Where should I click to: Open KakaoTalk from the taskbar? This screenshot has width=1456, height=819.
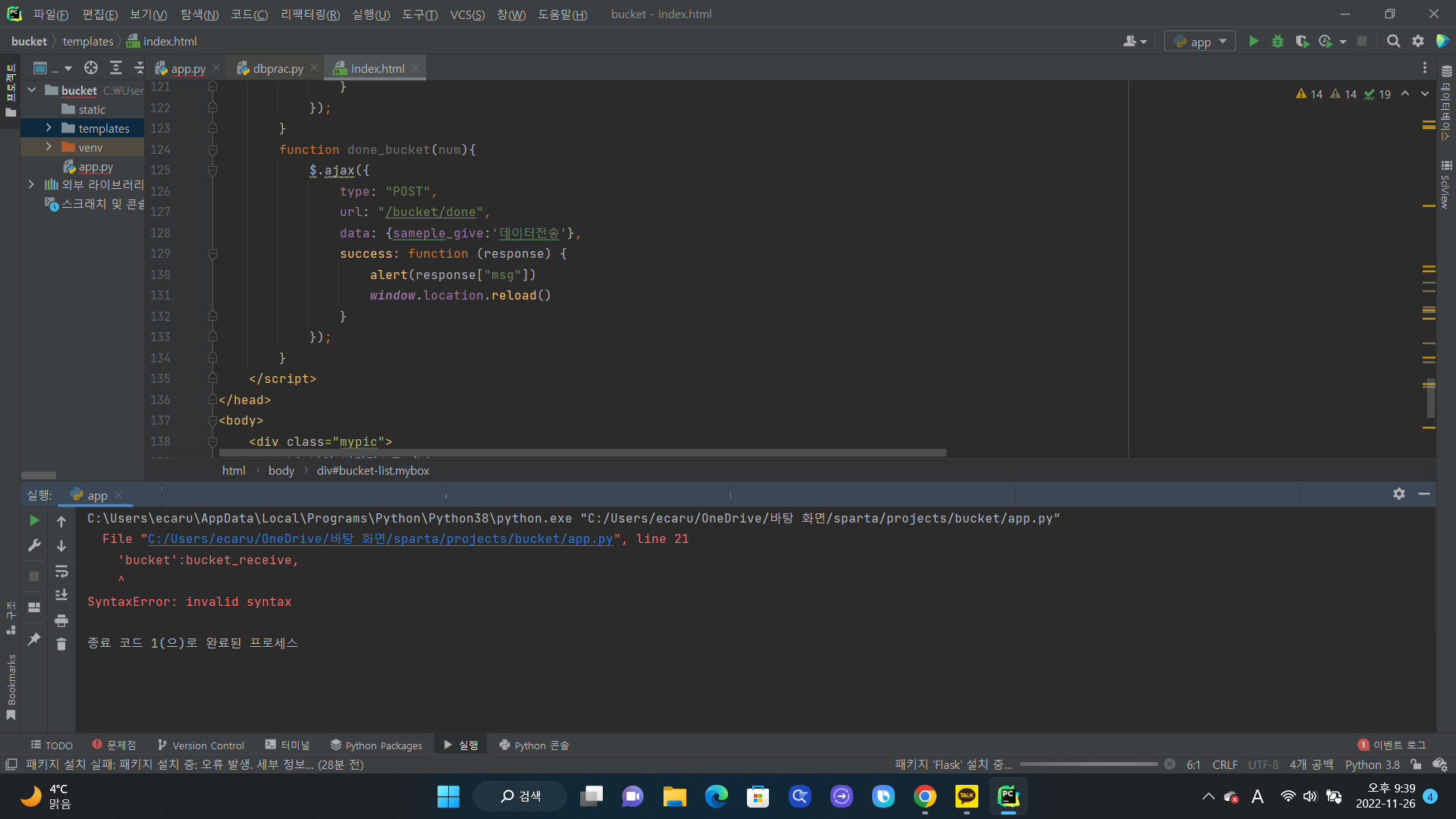[x=966, y=796]
